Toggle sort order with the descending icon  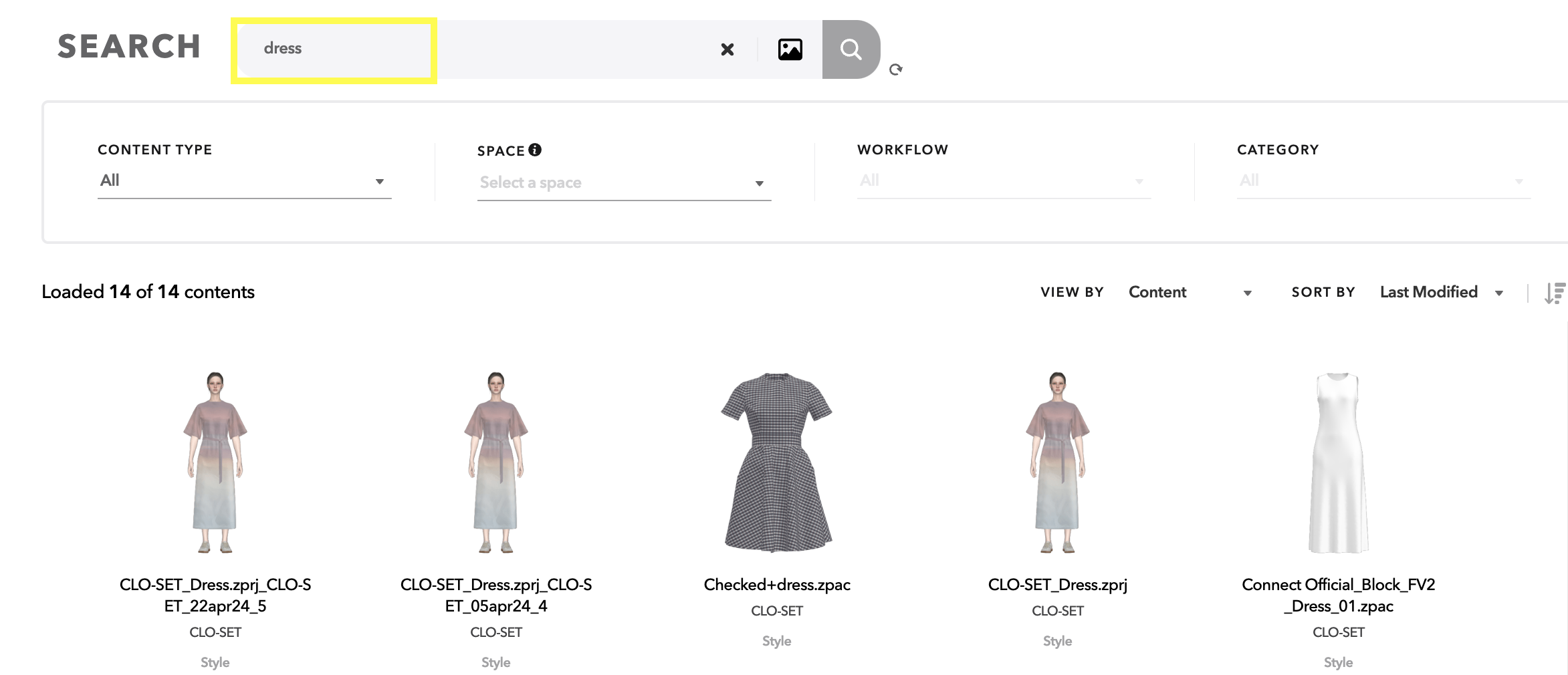coord(1555,293)
